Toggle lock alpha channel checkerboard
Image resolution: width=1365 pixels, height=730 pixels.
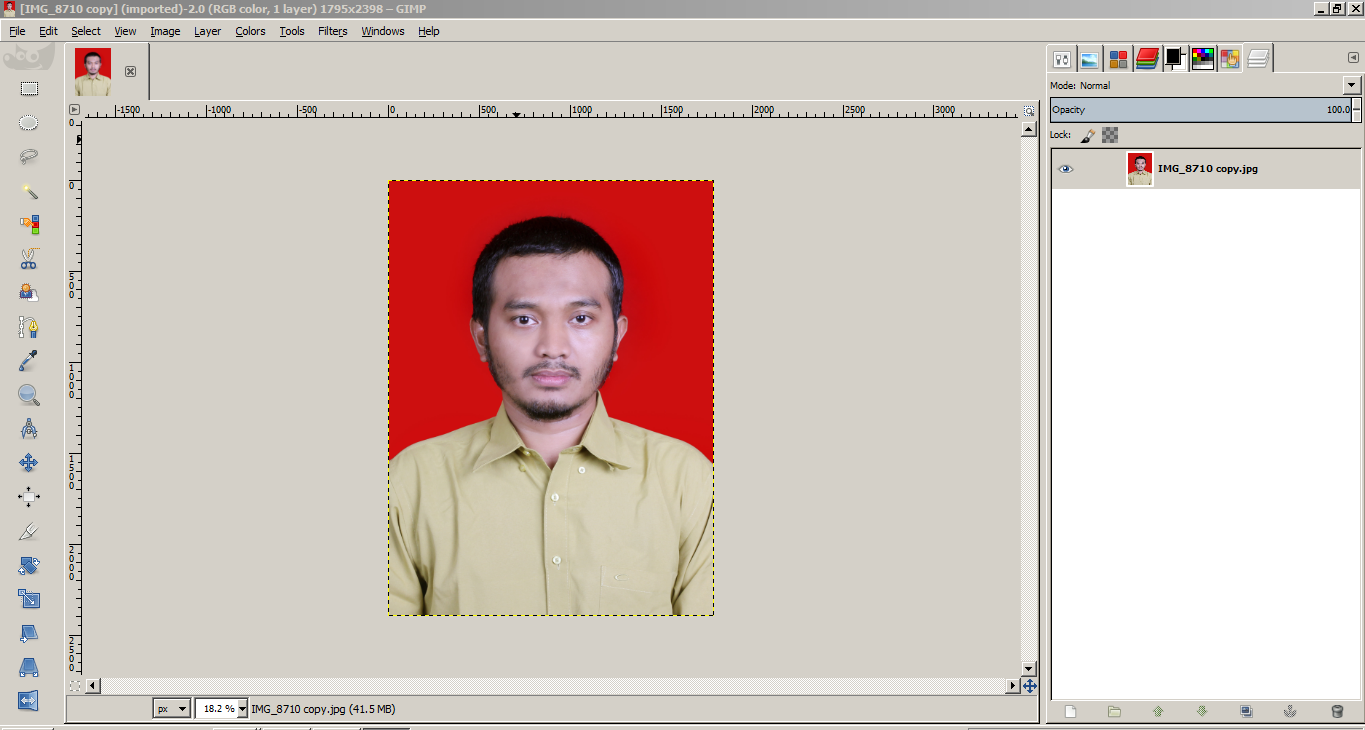click(1110, 135)
